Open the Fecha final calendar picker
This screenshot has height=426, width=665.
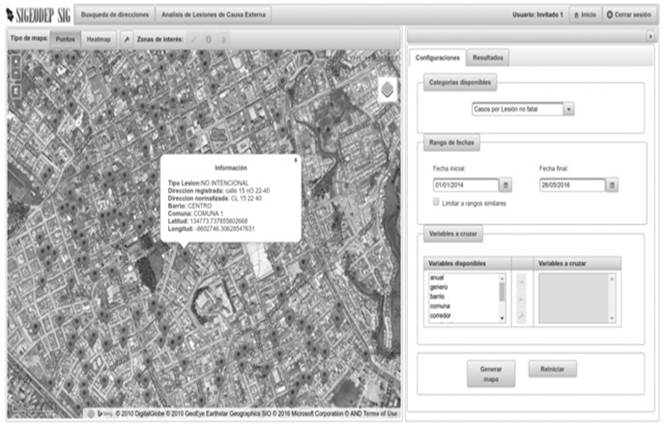[x=612, y=185]
